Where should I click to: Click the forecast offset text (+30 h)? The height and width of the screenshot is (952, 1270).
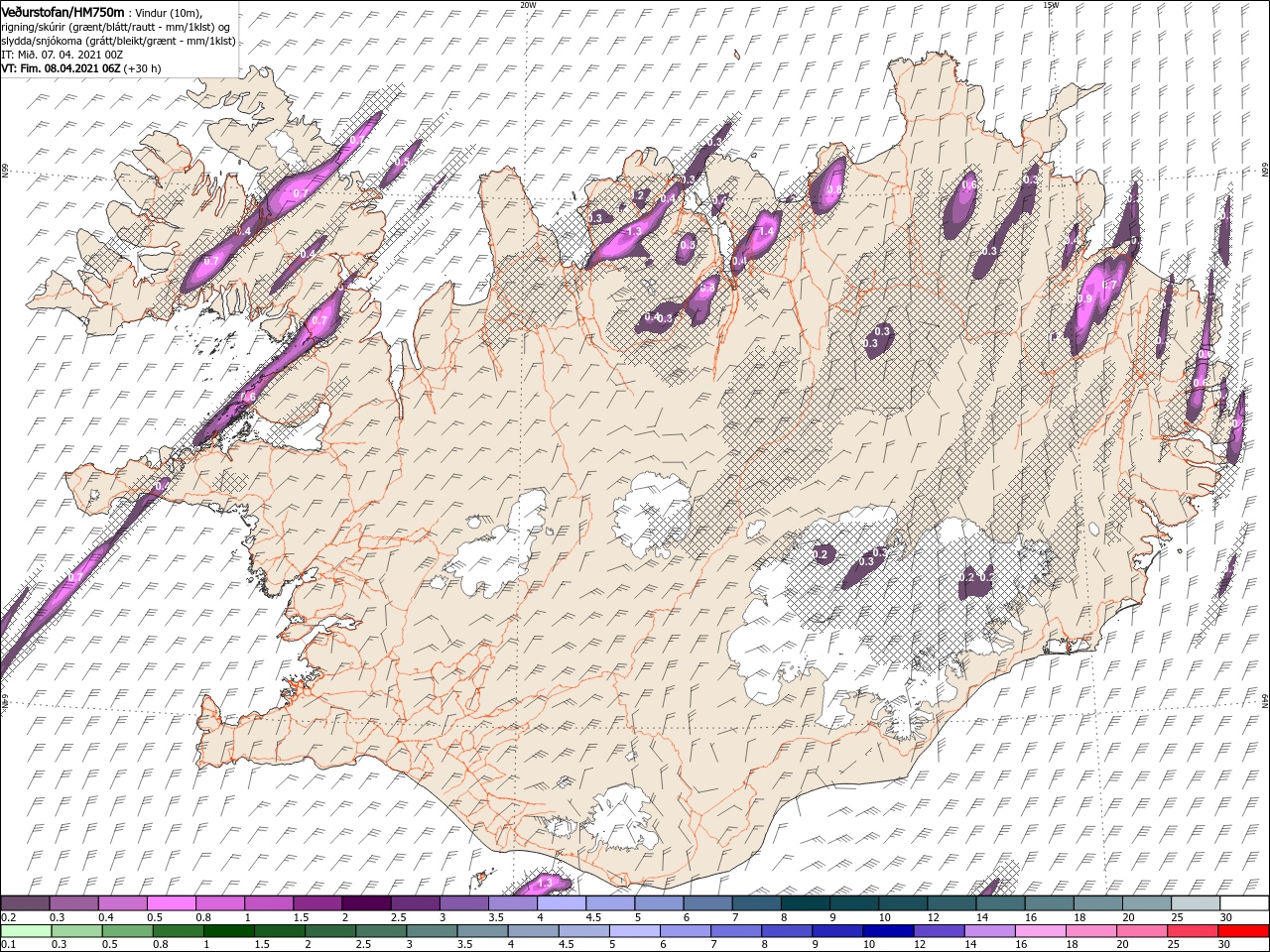(143, 68)
